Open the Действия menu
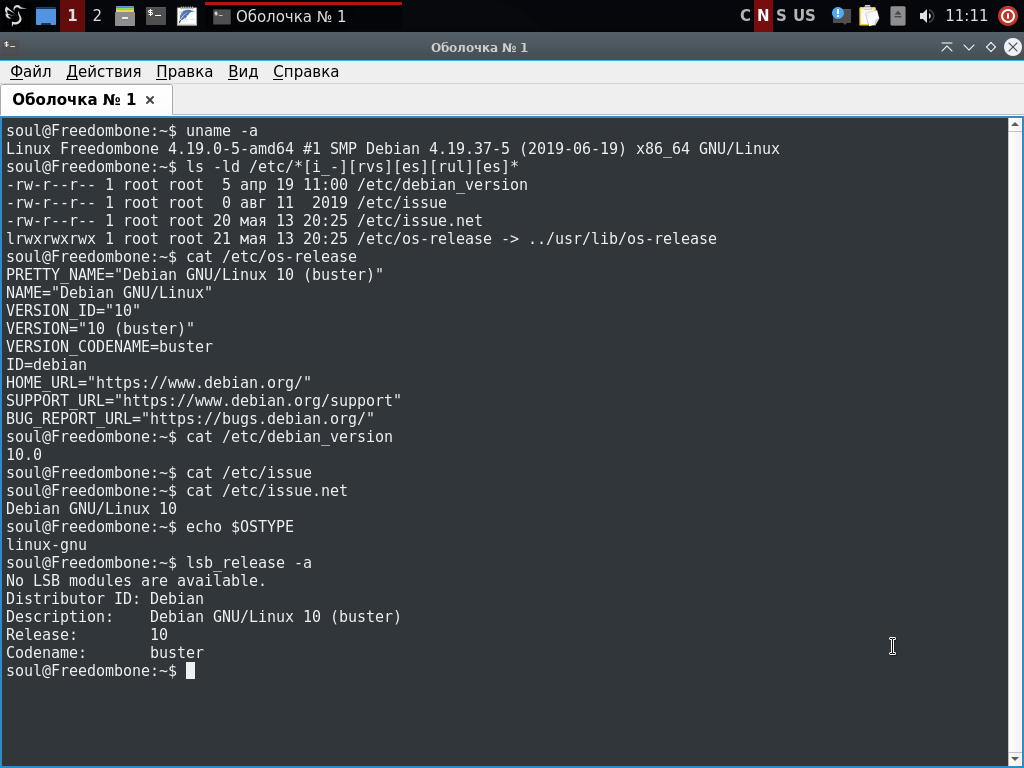 pyautogui.click(x=104, y=72)
